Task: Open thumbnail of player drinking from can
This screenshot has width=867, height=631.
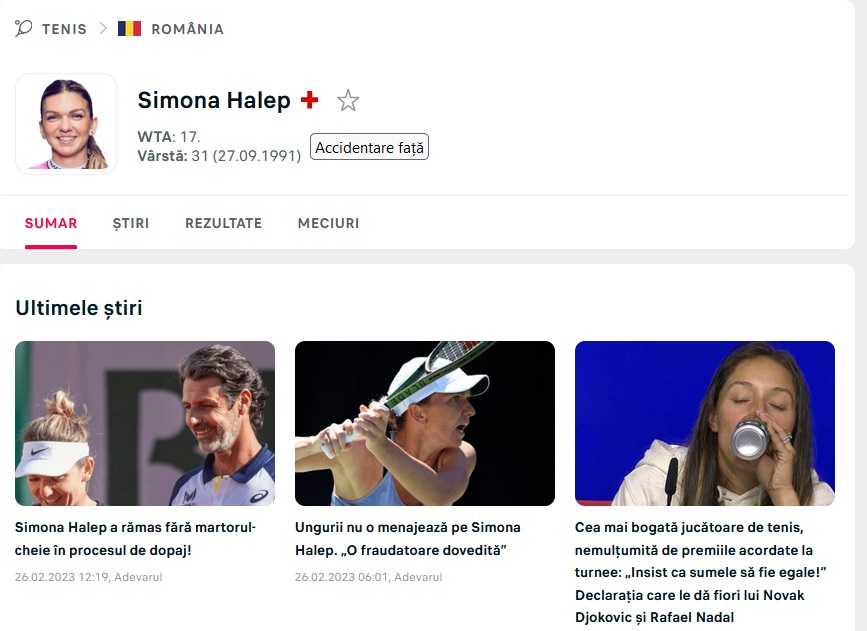Action: coord(704,423)
